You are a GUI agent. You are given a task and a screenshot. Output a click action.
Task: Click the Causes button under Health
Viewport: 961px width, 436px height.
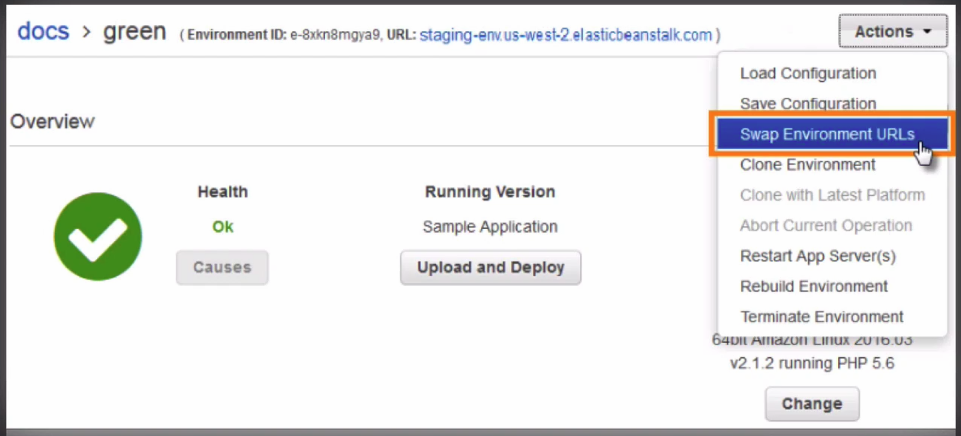[222, 267]
